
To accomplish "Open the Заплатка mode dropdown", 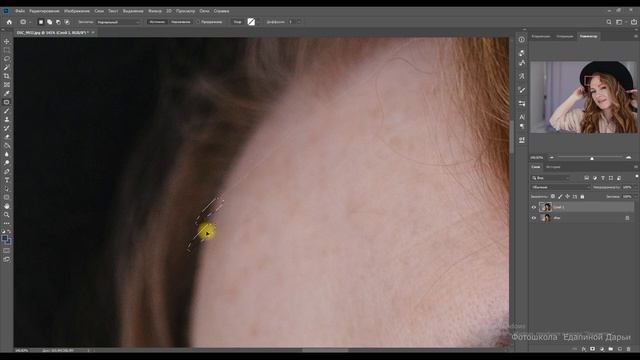I will [x=119, y=22].
